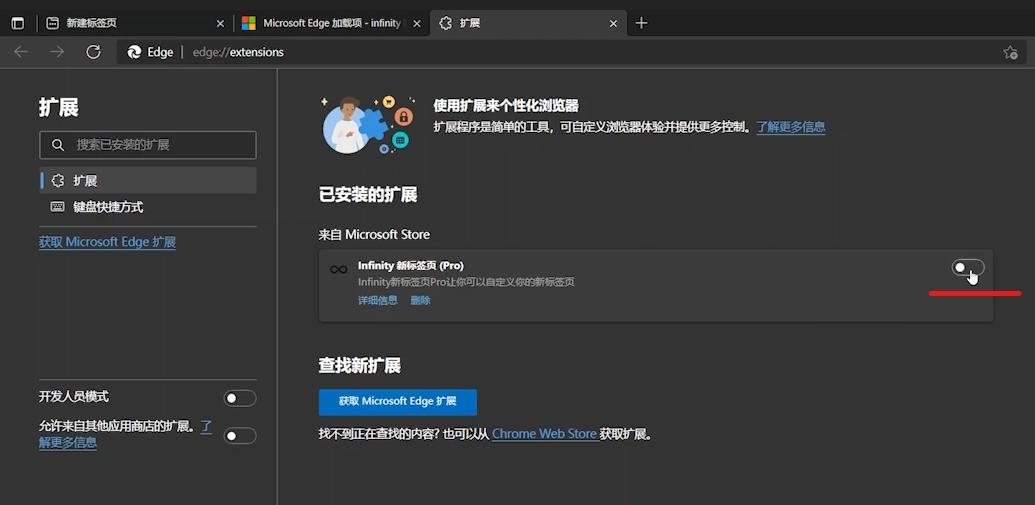Enable the Infinity 新标签页 (Pro) extension
The height and width of the screenshot is (505, 1035).
968,267
